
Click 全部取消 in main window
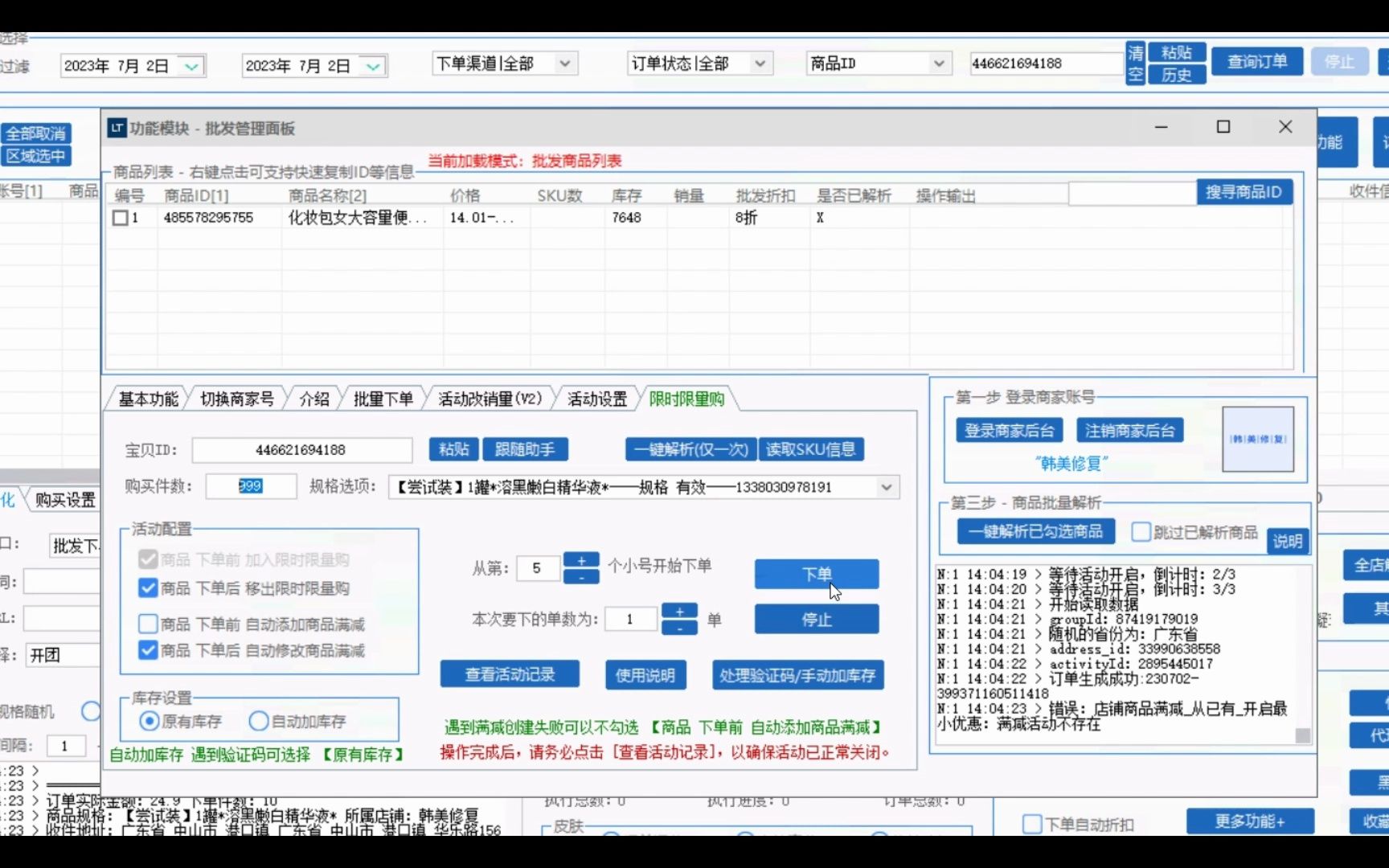(36, 133)
